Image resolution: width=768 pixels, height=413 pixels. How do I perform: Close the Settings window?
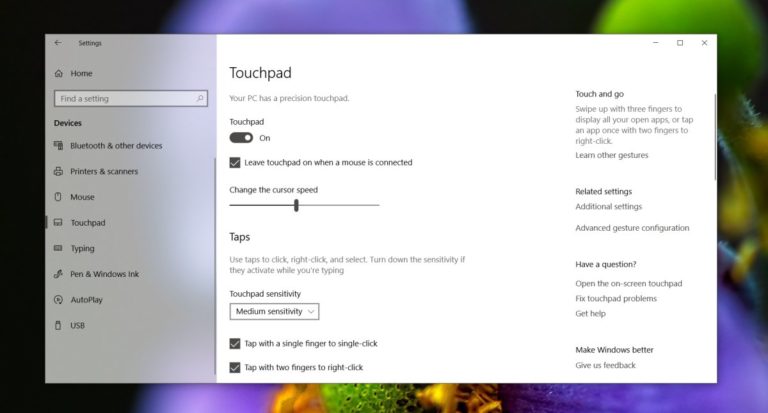(x=704, y=43)
